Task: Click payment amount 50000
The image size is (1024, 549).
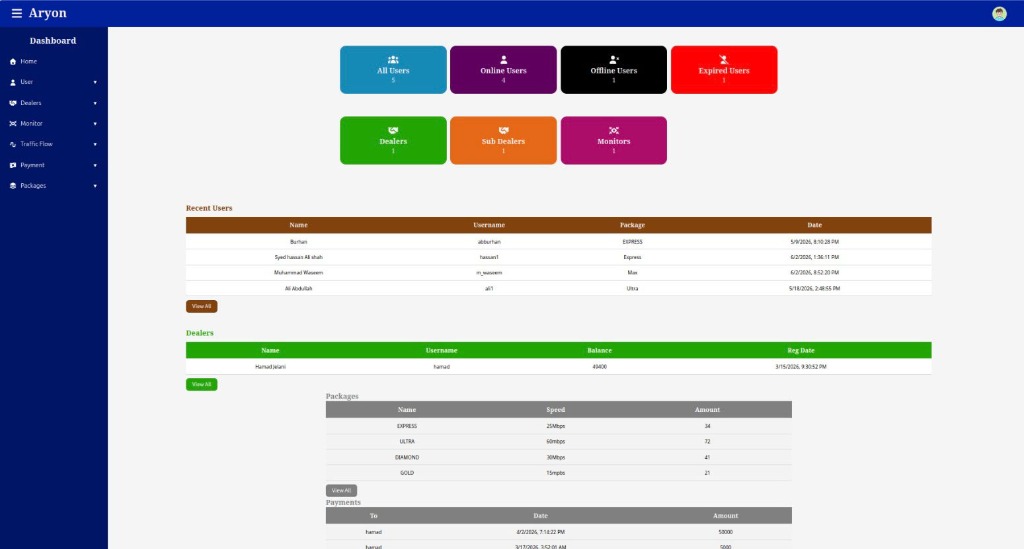Action: tap(726, 532)
